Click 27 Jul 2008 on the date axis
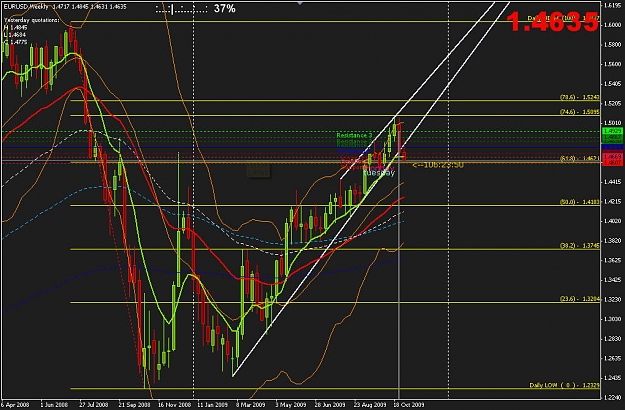The width and height of the screenshot is (625, 410). pyautogui.click(x=93, y=405)
